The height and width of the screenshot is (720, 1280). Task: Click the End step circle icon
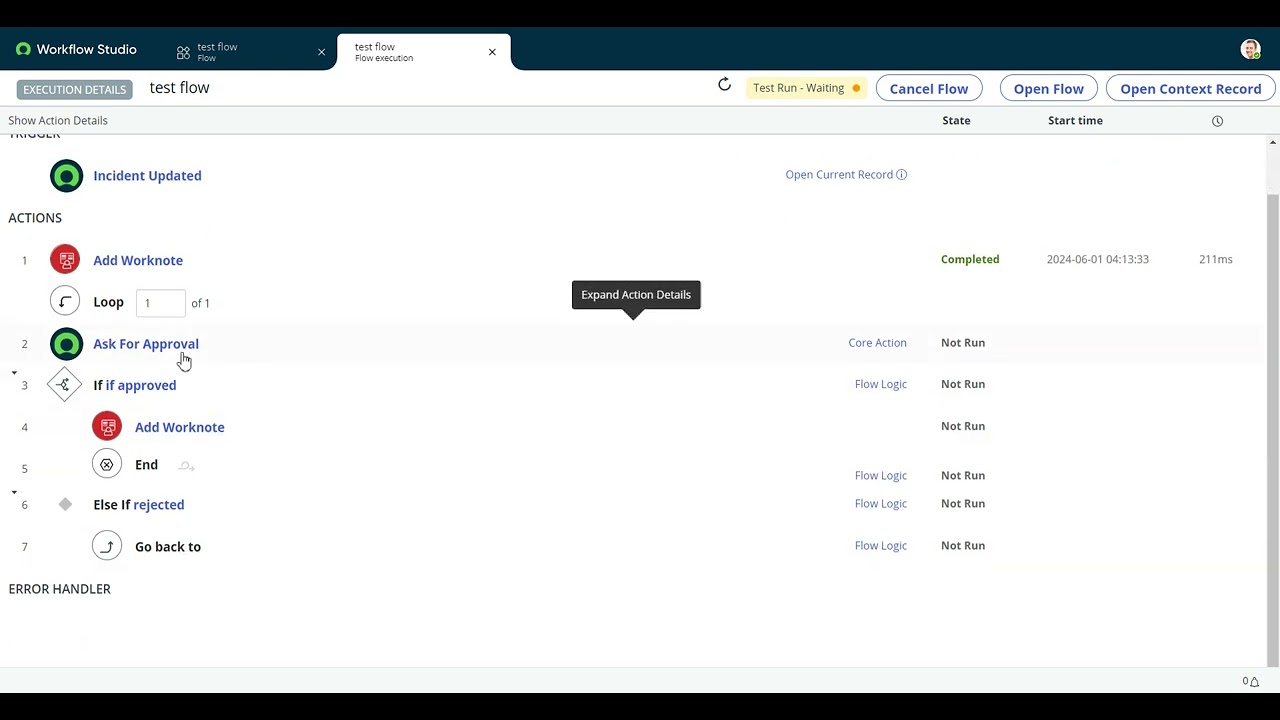point(107,464)
